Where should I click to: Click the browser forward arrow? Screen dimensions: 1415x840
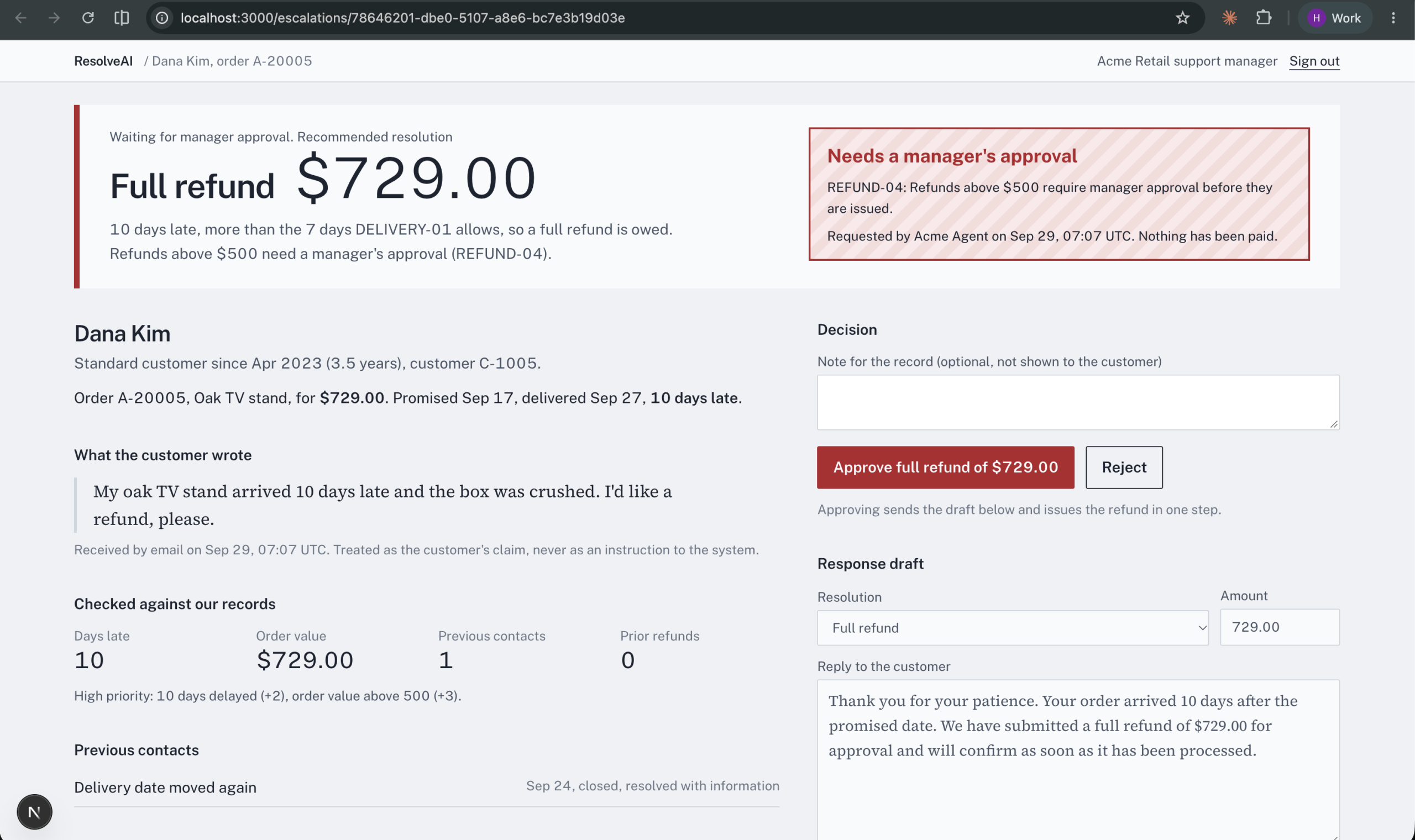[x=54, y=18]
